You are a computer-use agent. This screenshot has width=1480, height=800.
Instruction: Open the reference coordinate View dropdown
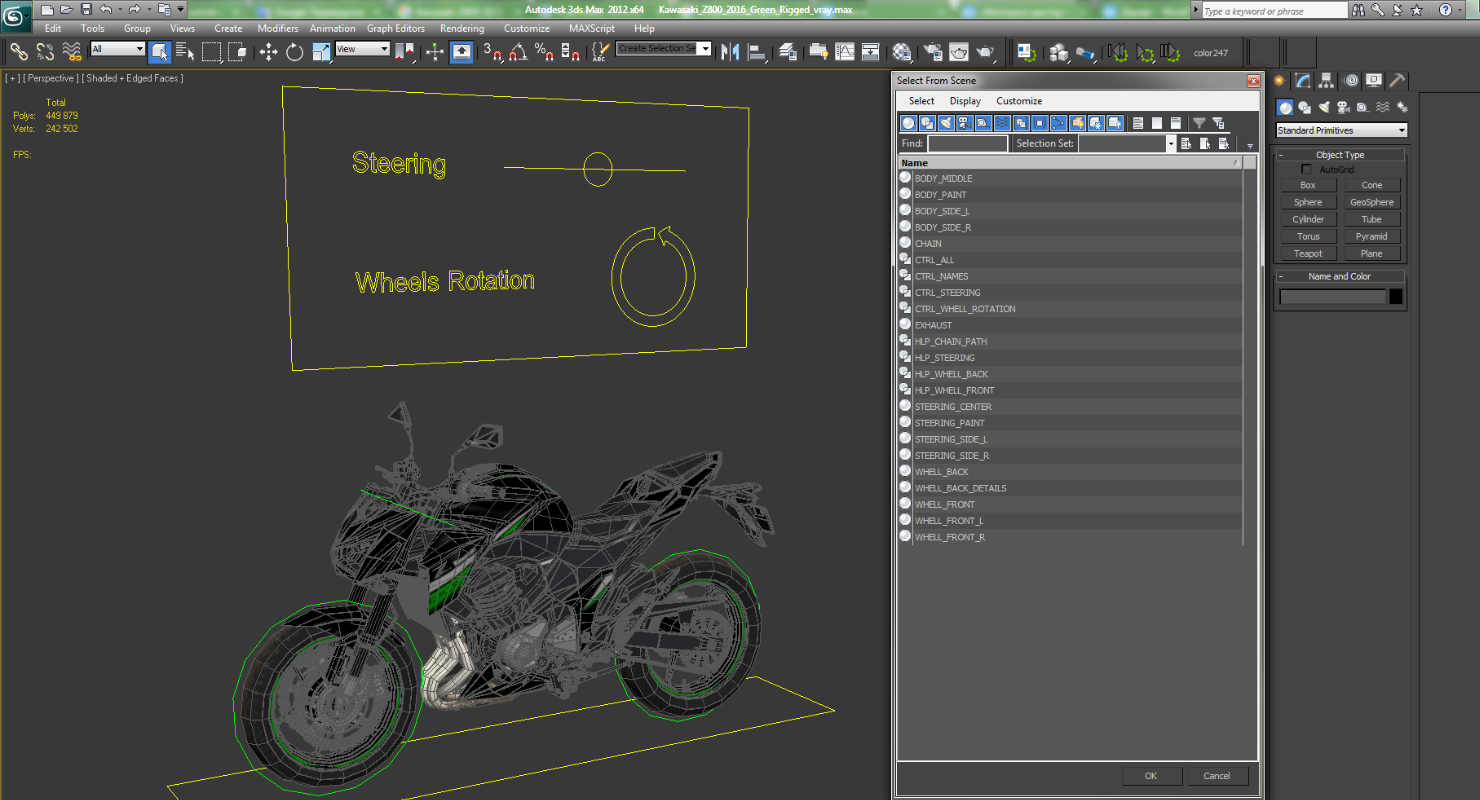(x=362, y=49)
